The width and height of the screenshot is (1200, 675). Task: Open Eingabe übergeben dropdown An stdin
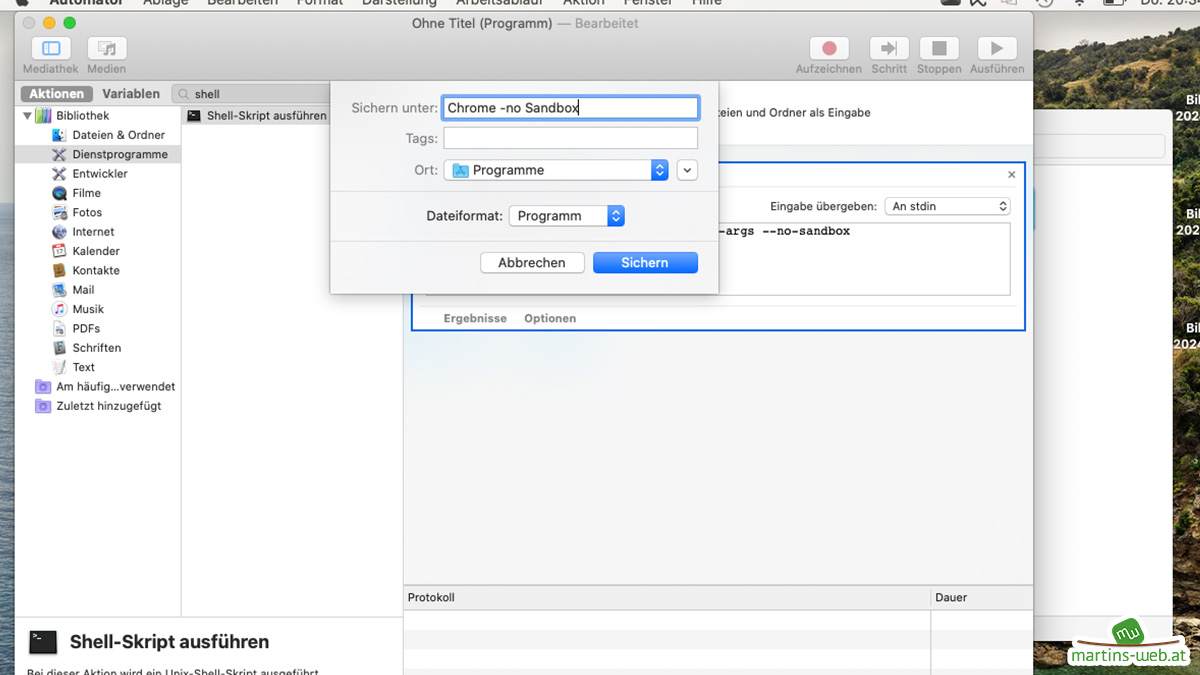(948, 206)
